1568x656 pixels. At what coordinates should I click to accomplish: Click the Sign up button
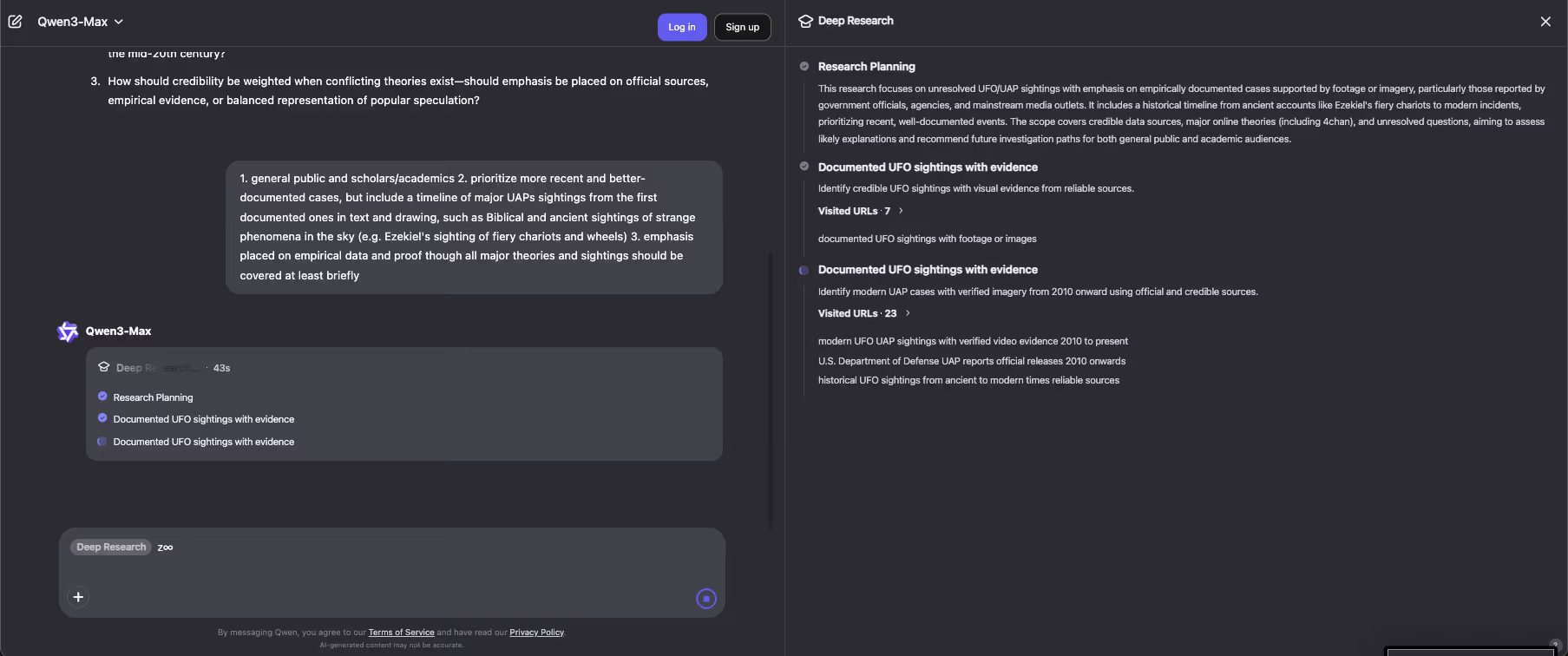[x=742, y=27]
